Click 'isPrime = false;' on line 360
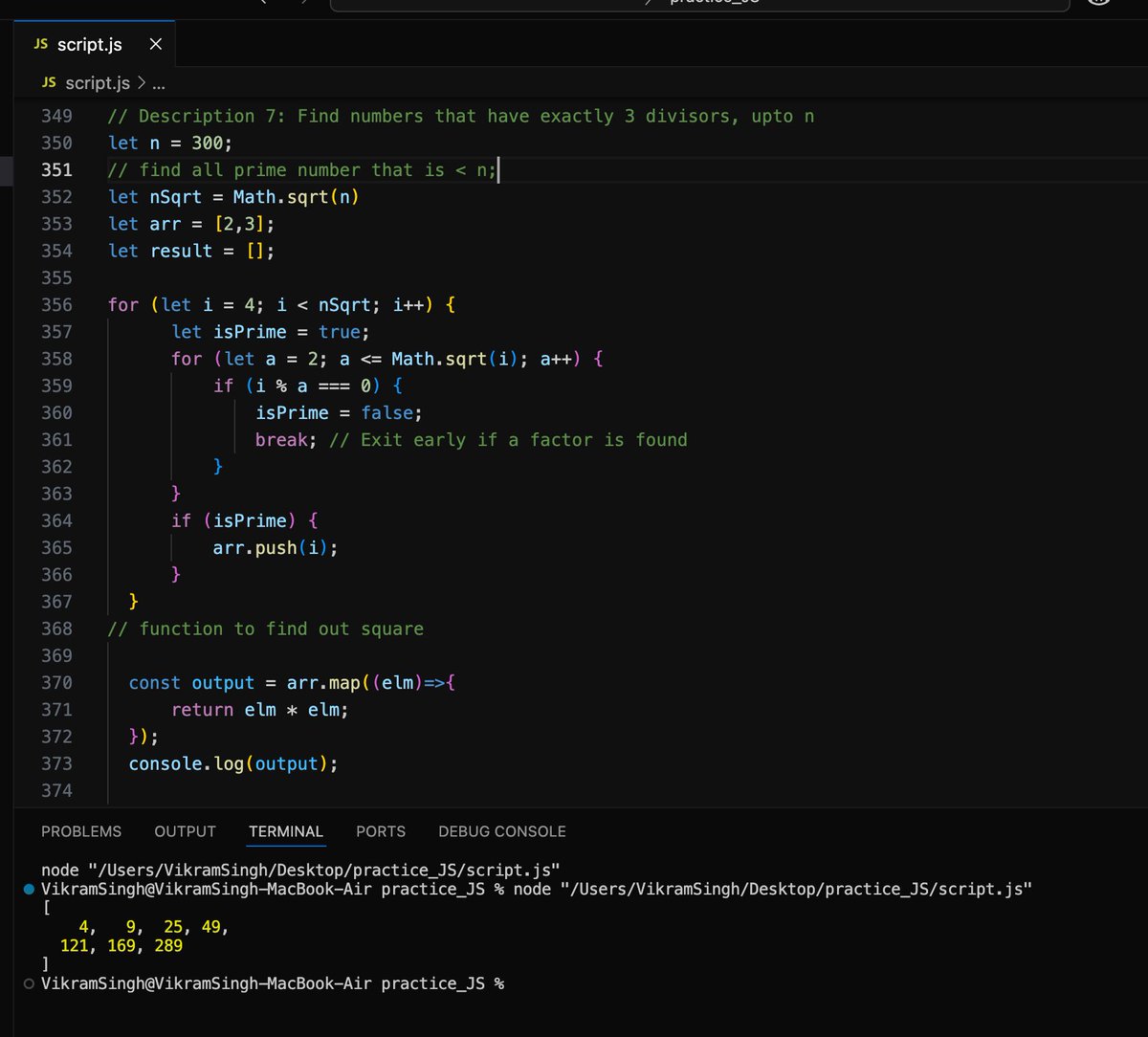Viewport: 1148px width, 1037px height. coord(339,412)
